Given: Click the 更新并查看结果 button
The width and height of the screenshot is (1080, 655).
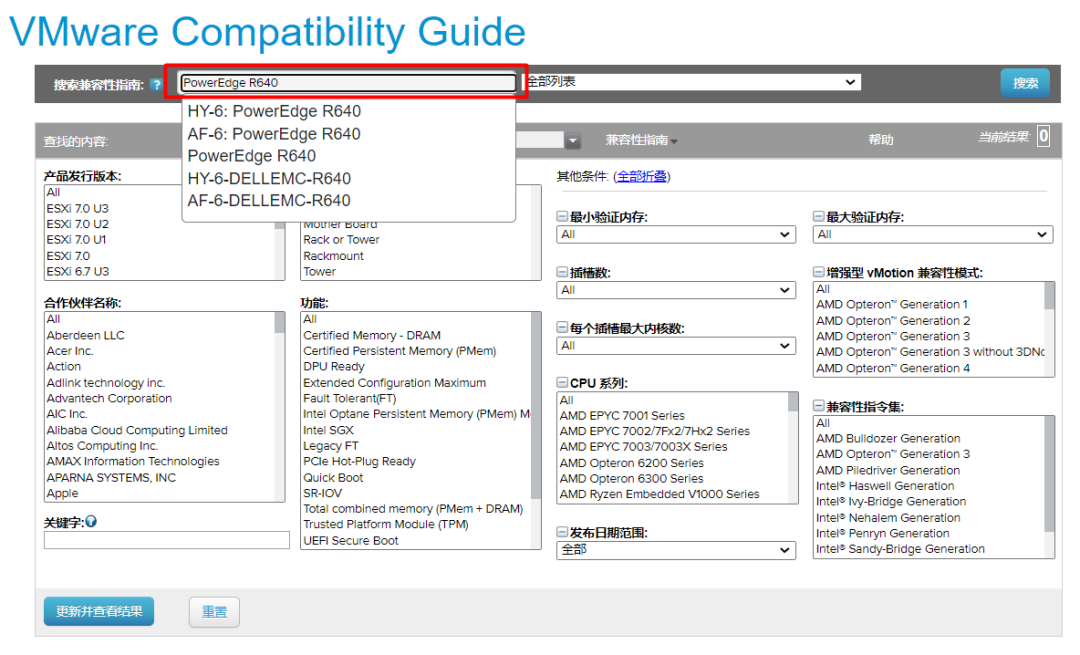Looking at the screenshot, I should [x=99, y=612].
